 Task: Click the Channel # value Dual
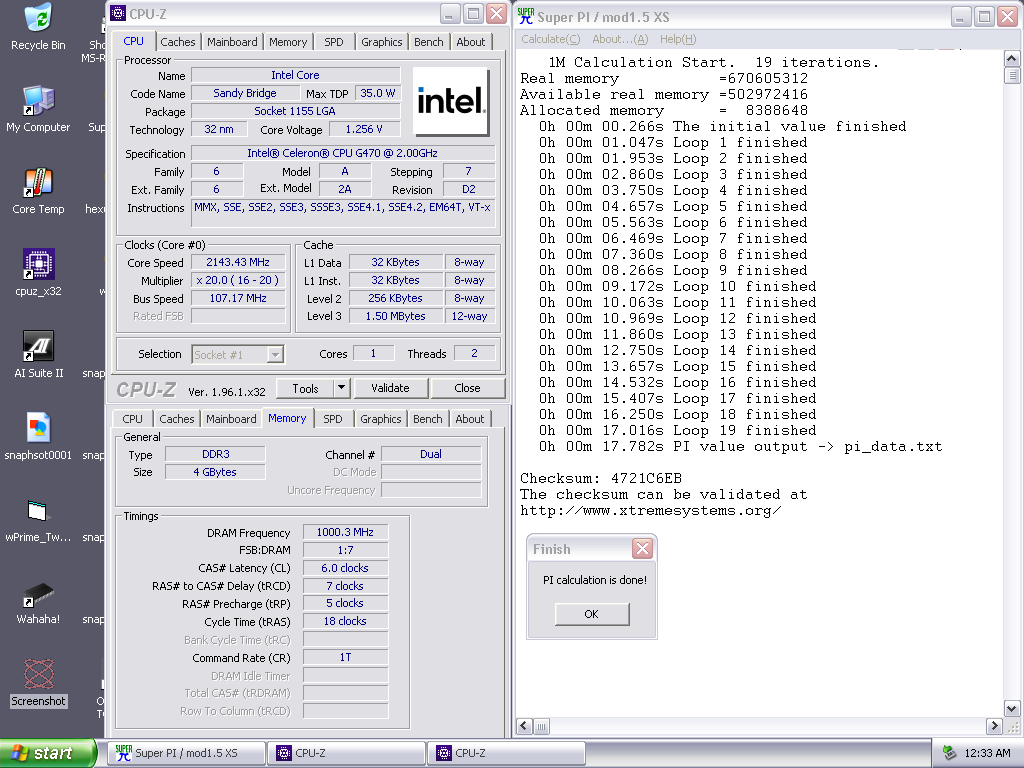click(431, 454)
